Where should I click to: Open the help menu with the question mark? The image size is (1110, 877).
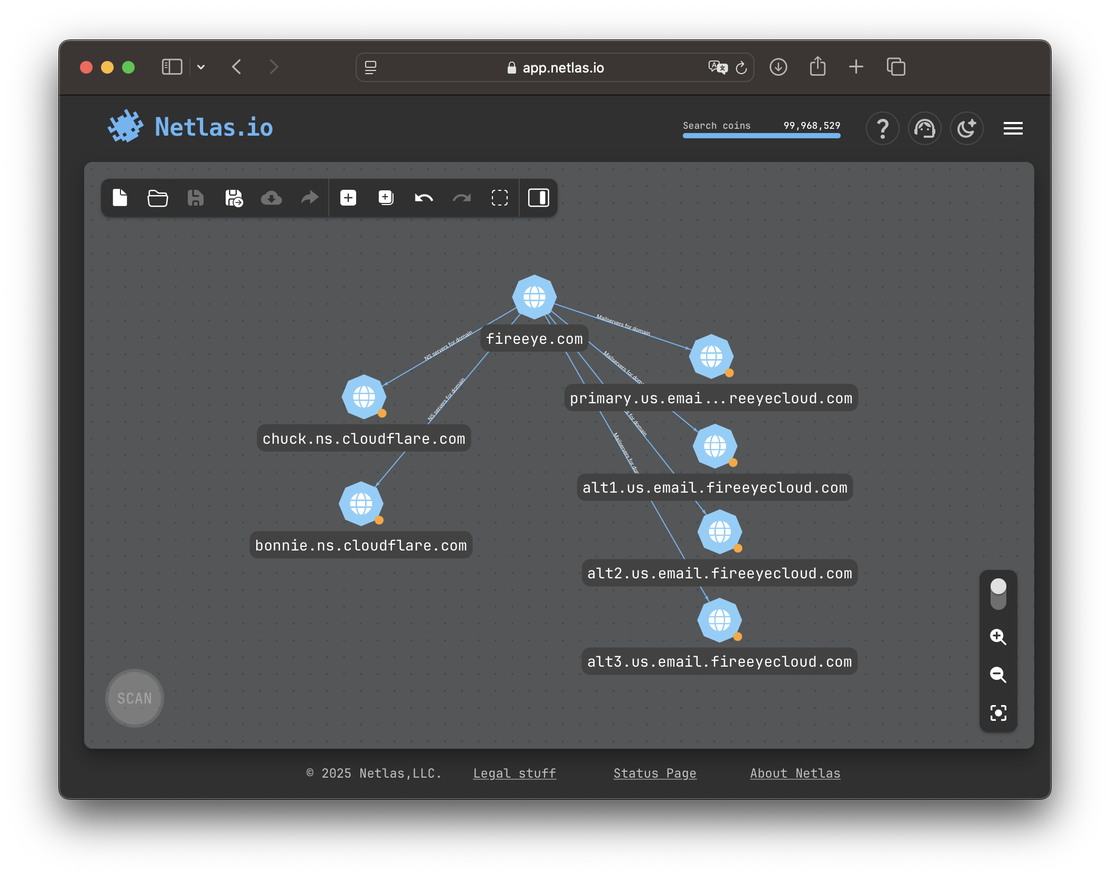coord(882,128)
